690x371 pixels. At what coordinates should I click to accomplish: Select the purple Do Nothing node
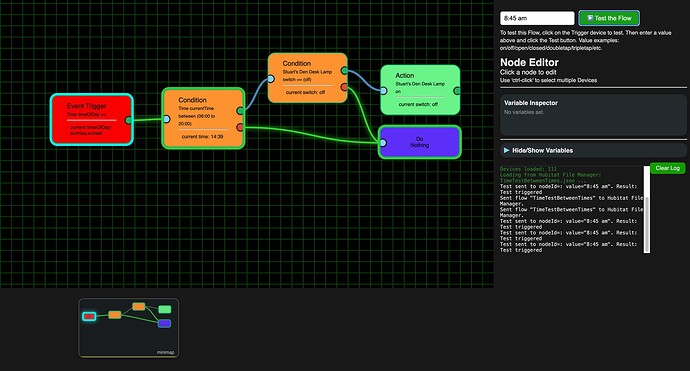pos(420,142)
